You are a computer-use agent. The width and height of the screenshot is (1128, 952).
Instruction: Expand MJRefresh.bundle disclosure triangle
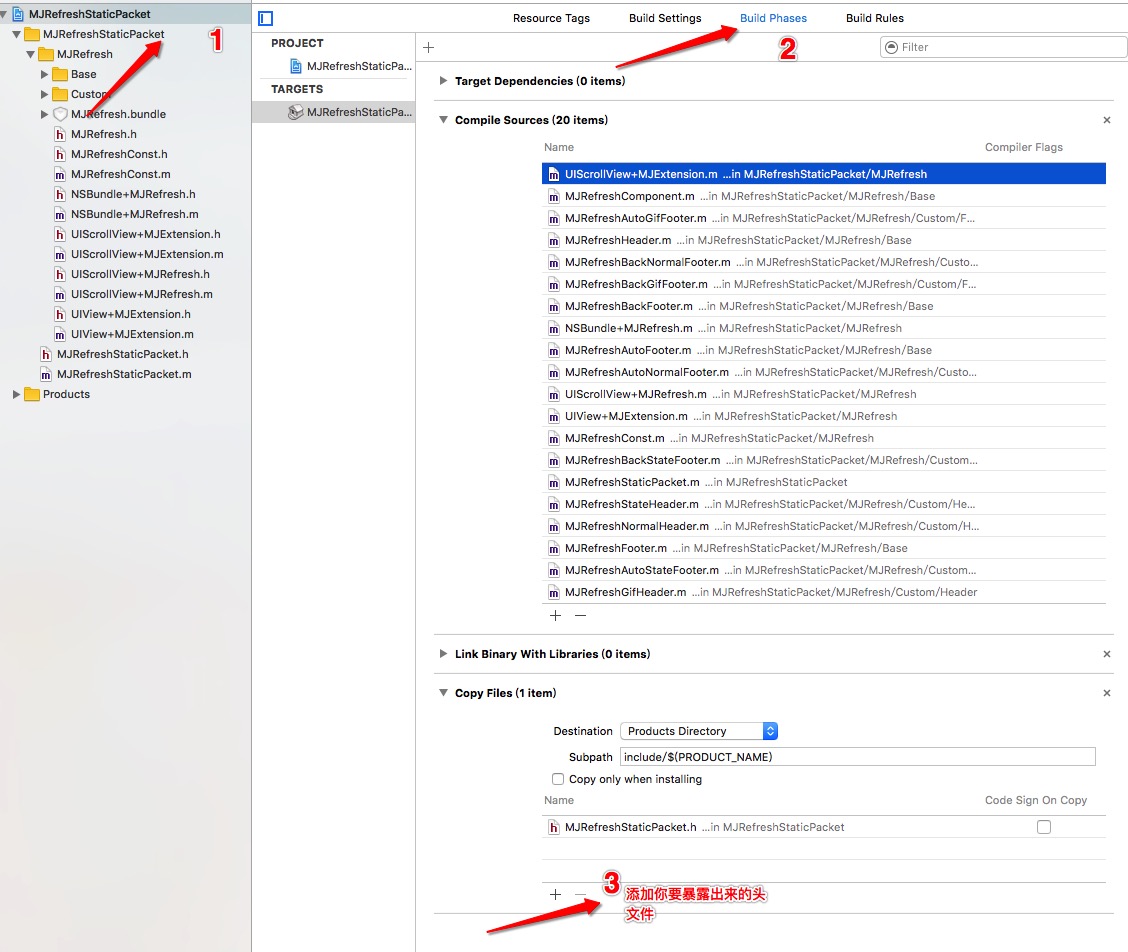[x=45, y=114]
